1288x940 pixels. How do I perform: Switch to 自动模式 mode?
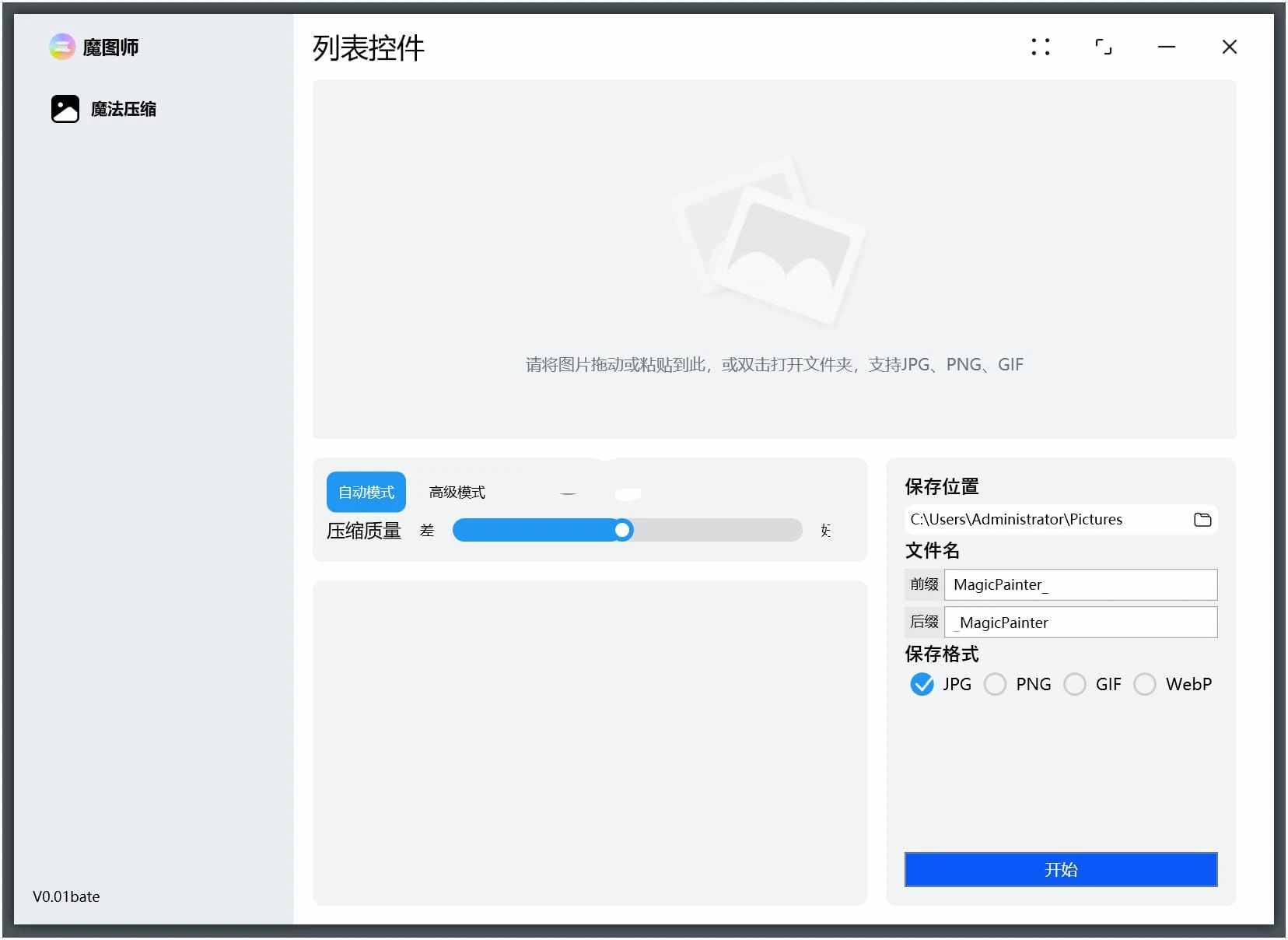click(x=366, y=492)
